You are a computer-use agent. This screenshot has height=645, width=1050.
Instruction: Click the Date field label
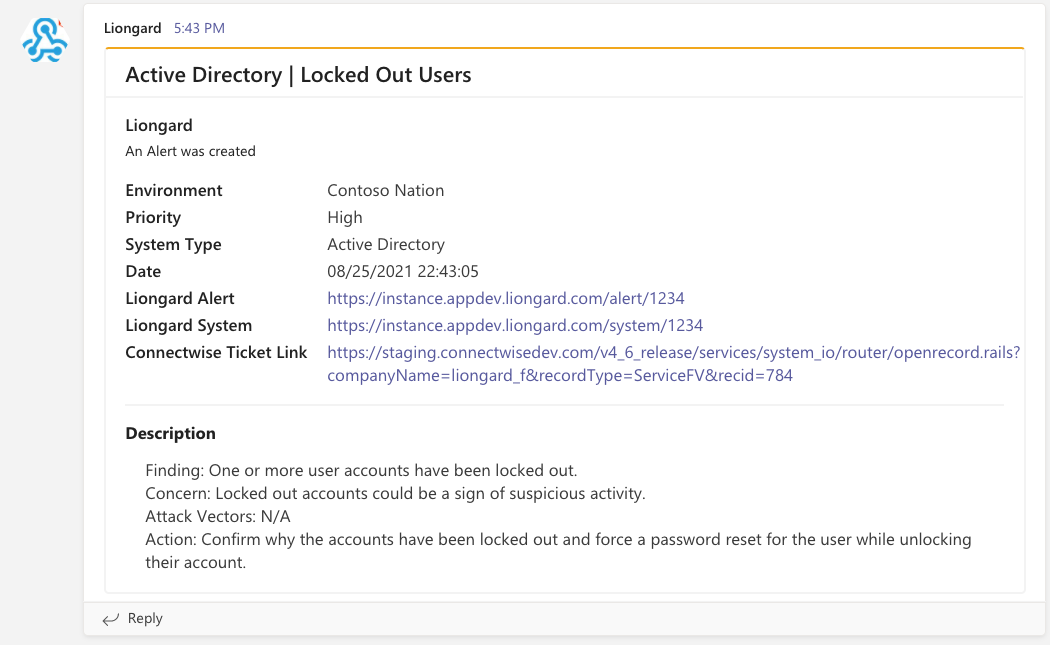tap(143, 271)
